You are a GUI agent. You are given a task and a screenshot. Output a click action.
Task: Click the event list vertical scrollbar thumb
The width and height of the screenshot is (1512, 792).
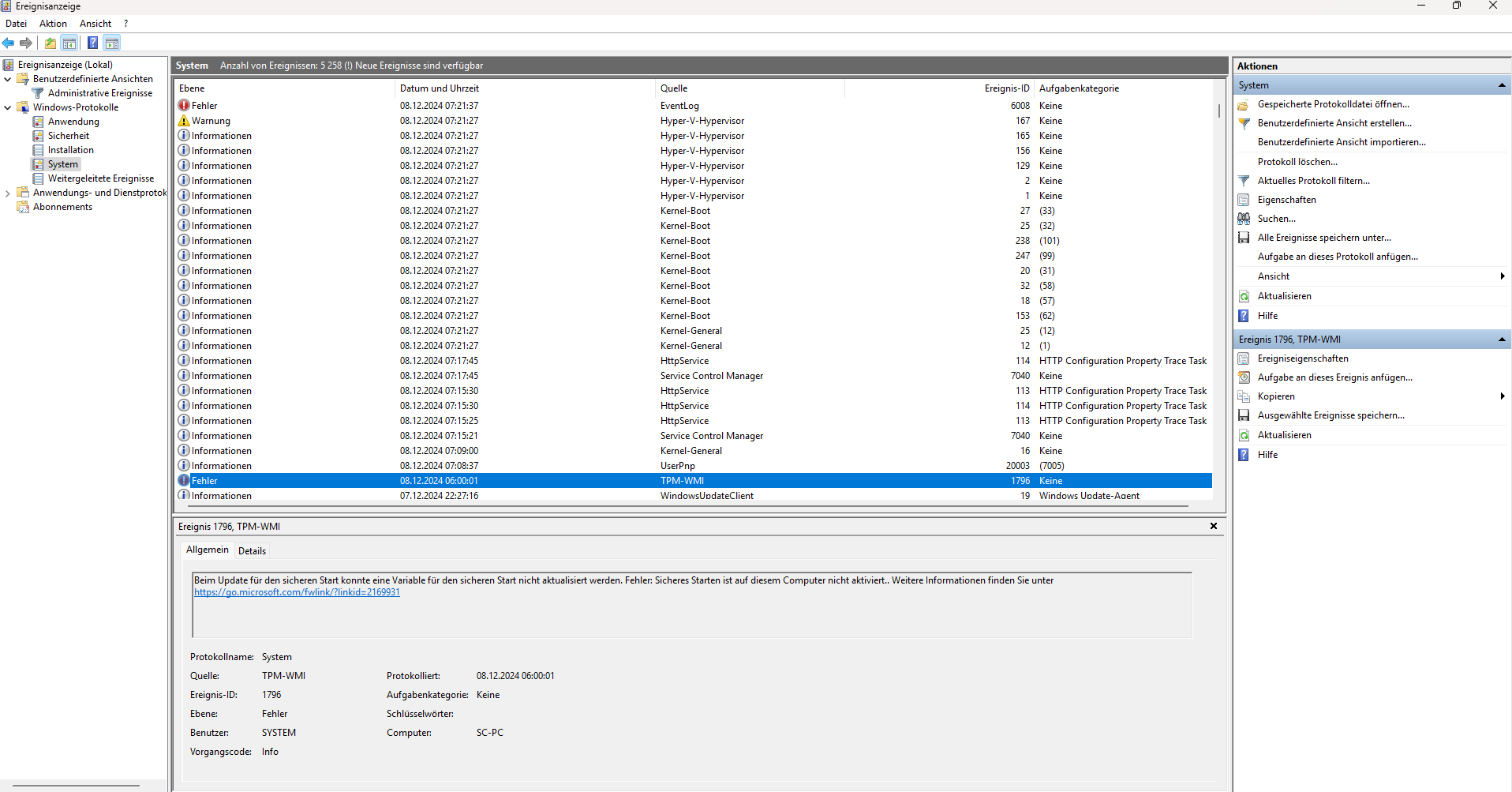pyautogui.click(x=1219, y=111)
